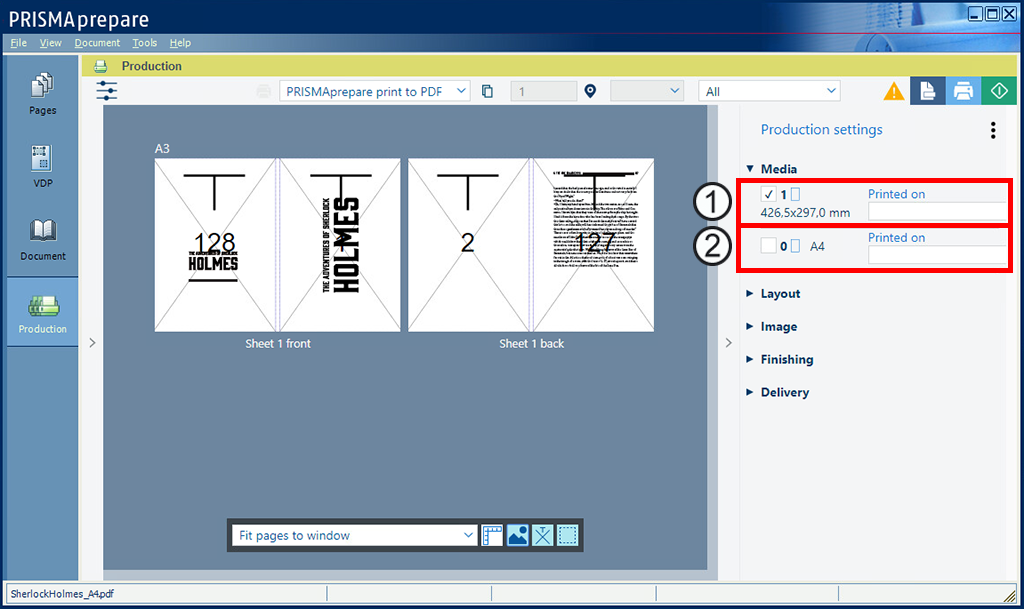
Task: Click the blue print icon button
Action: (x=963, y=91)
